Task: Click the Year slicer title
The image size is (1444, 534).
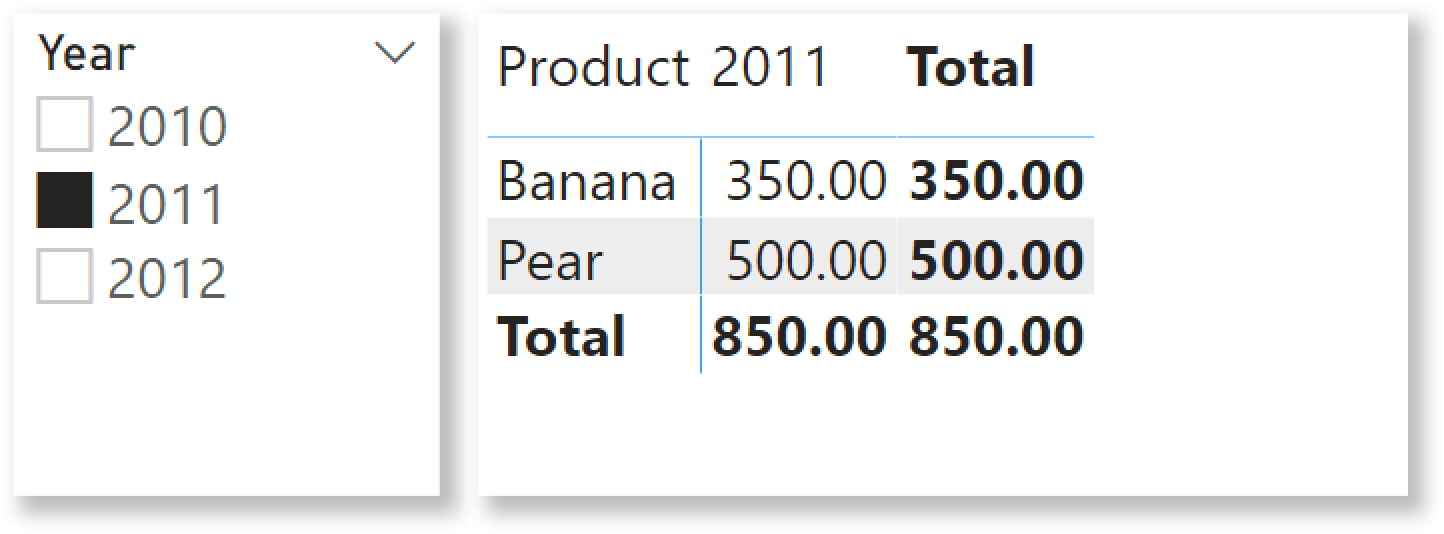Action: 86,53
